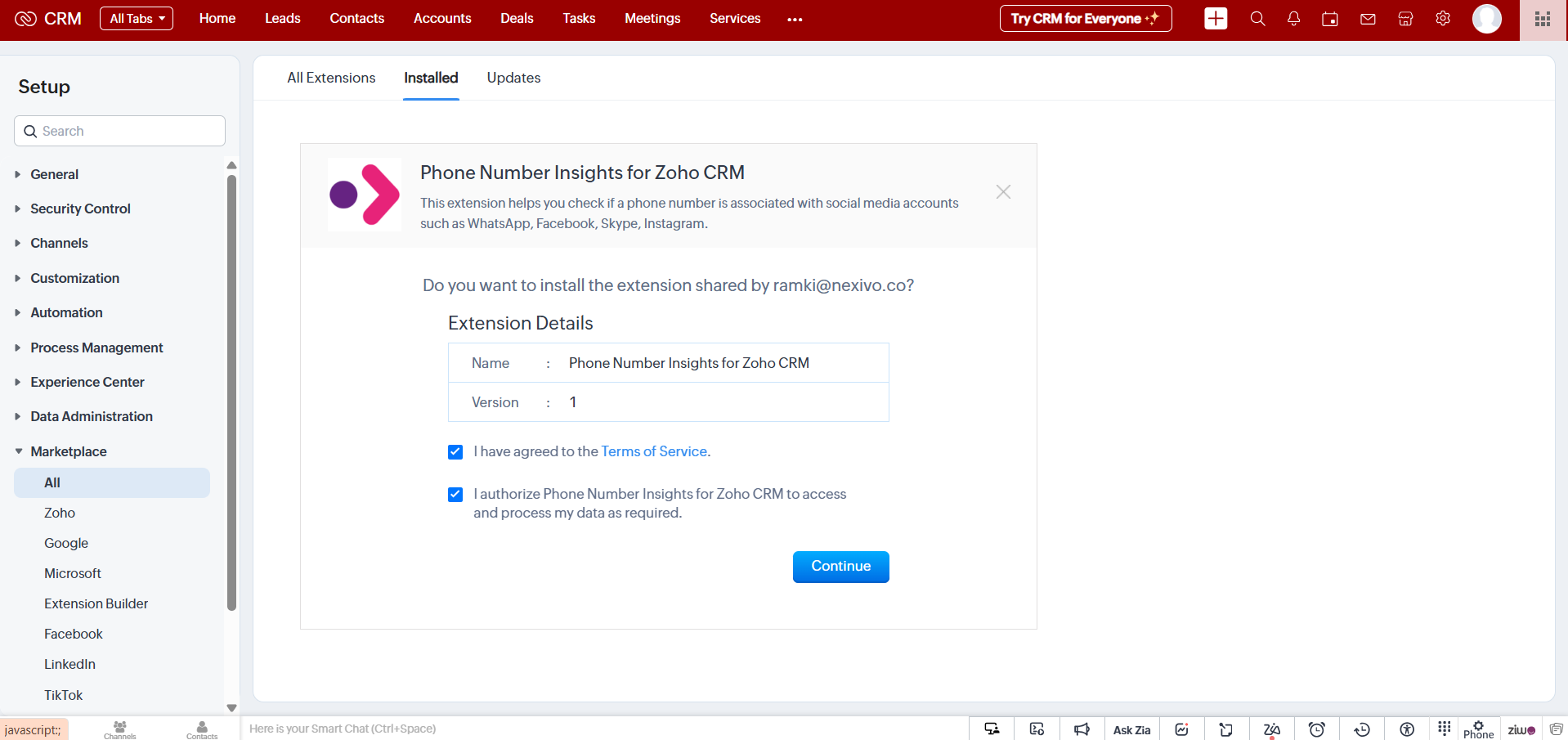The image size is (1568, 740).
Task: Open the Zoho apps grid launcher
Action: [1543, 19]
